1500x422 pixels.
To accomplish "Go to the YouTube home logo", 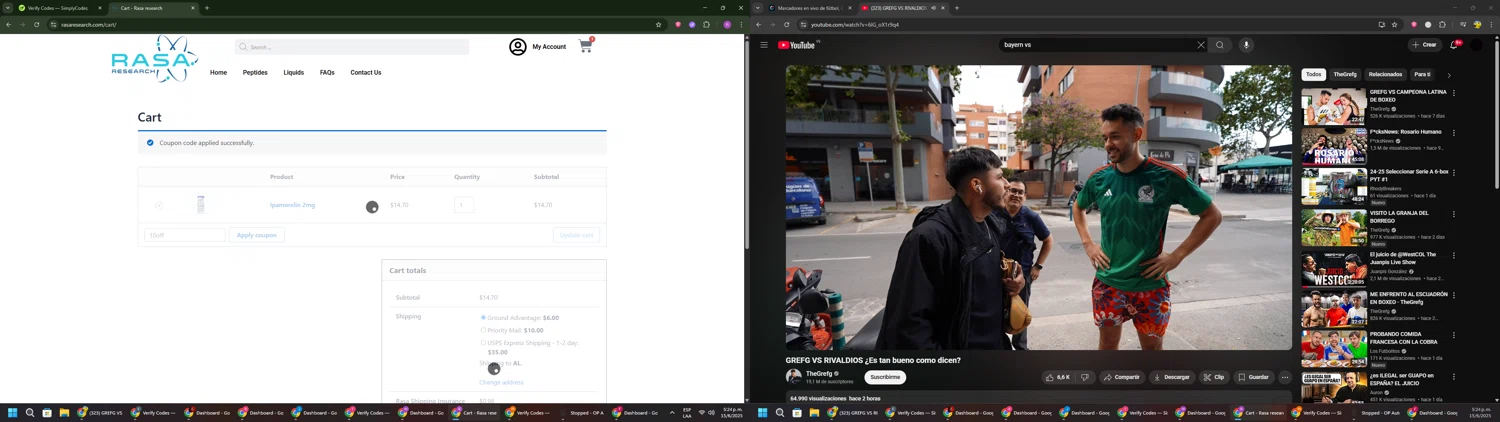I will coord(798,45).
